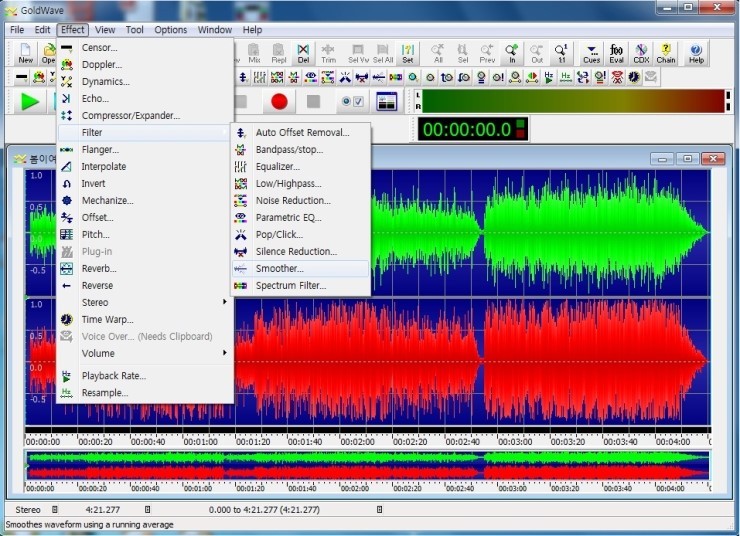The image size is (740, 536).
Task: Click the Zoom In toolbar icon
Action: (x=512, y=52)
